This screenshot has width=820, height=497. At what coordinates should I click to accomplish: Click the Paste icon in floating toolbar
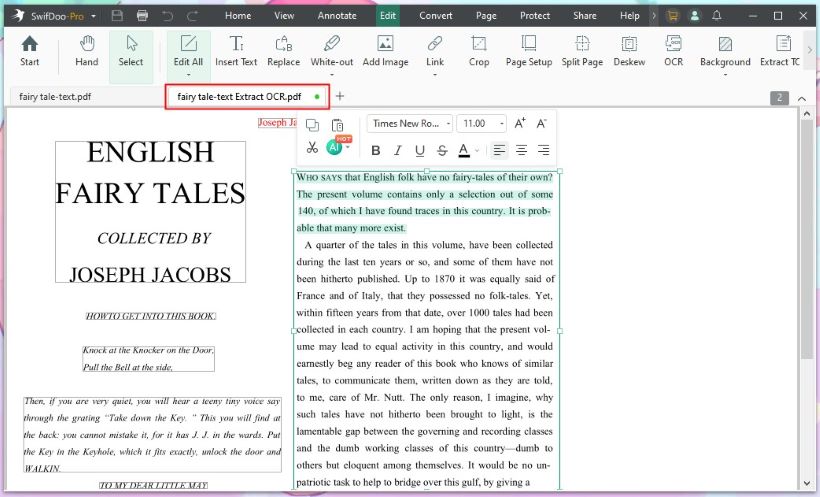[x=337, y=125]
